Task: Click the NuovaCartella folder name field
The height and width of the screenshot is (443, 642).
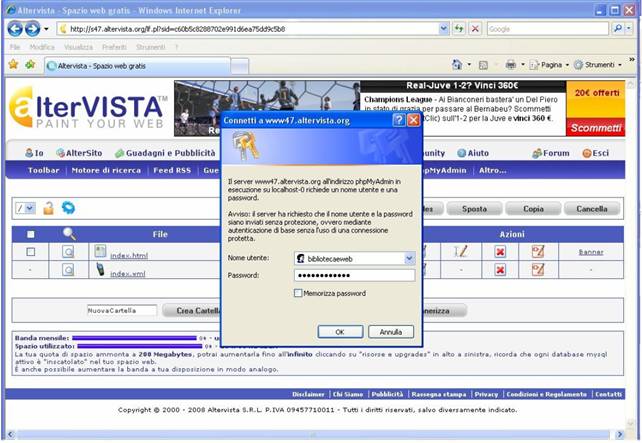Action: click(122, 311)
